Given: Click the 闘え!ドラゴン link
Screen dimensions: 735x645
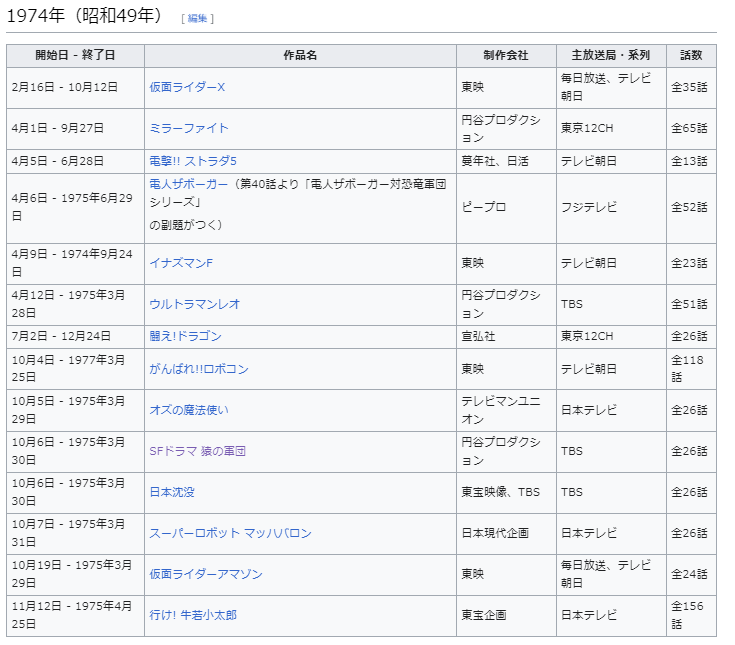Looking at the screenshot, I should pos(185,336).
